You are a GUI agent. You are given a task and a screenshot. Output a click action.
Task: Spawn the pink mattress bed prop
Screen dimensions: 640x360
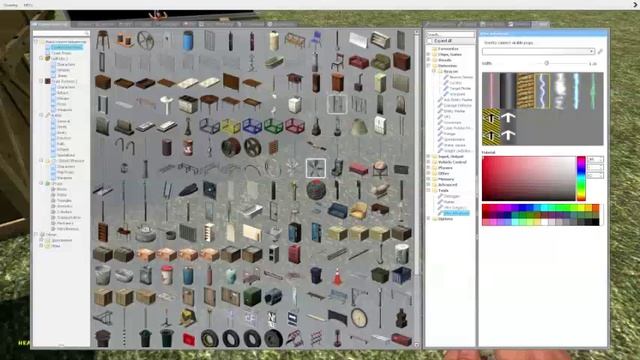(358, 169)
